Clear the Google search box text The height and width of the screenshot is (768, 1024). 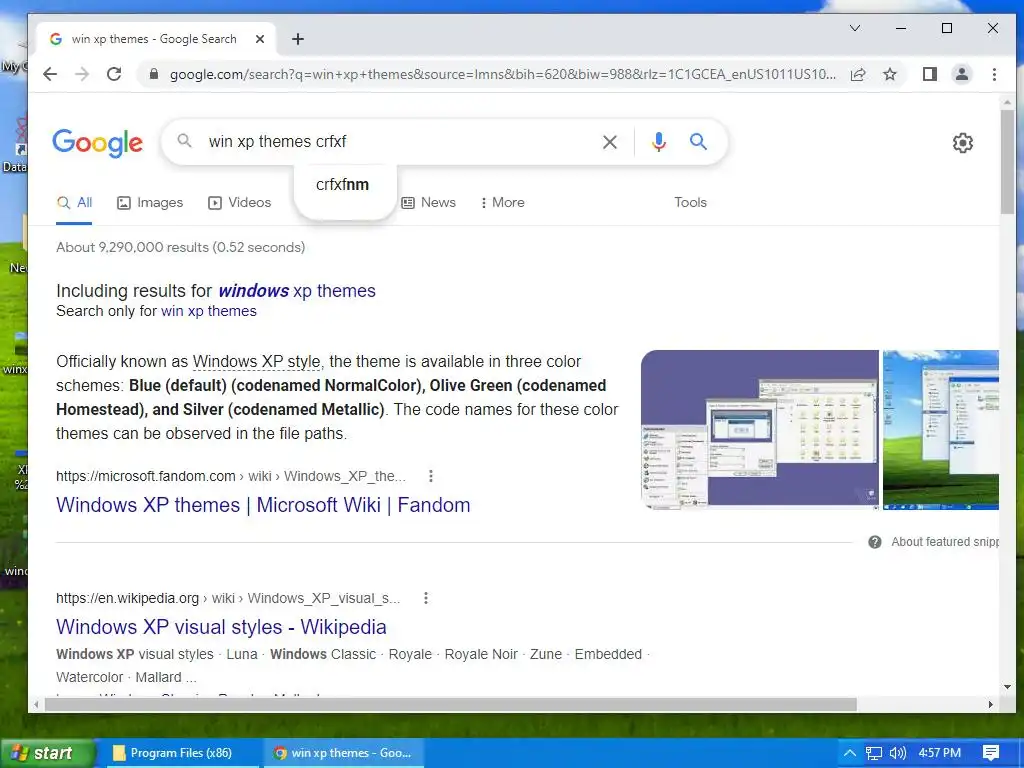pyautogui.click(x=609, y=142)
